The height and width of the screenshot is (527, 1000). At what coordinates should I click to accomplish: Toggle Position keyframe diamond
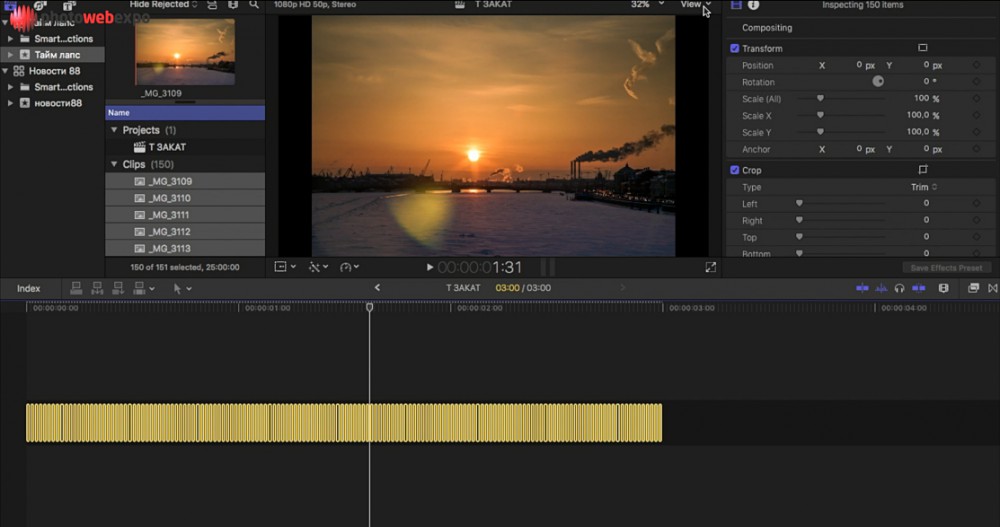coord(976,65)
